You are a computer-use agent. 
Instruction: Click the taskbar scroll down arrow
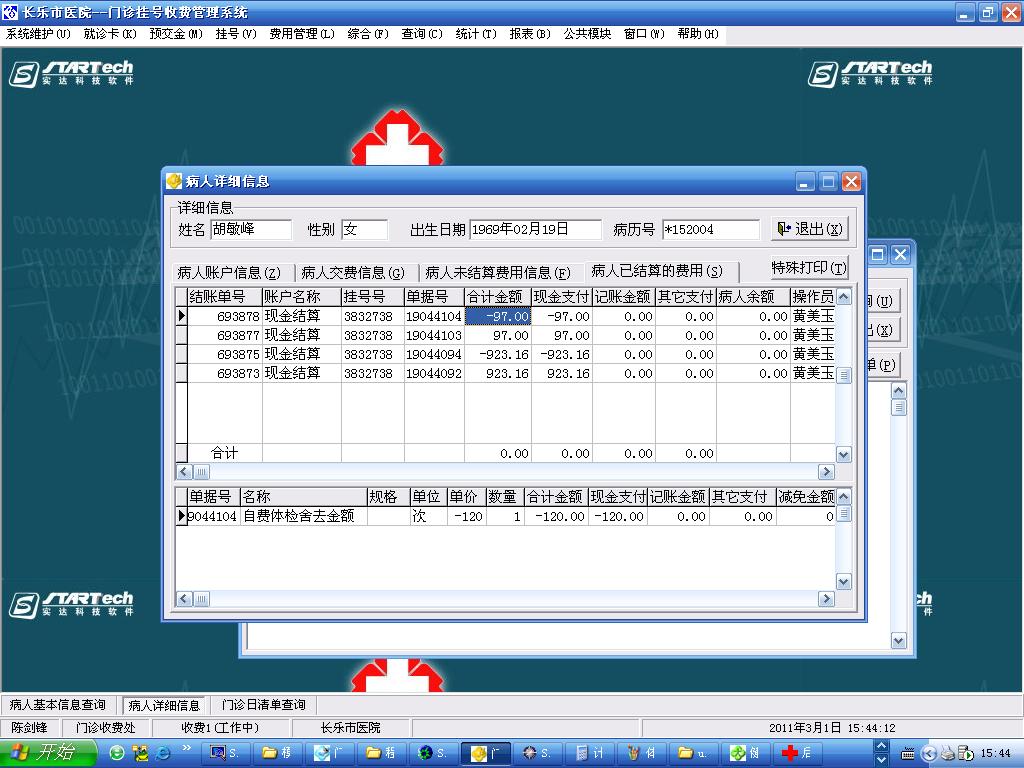point(881,759)
